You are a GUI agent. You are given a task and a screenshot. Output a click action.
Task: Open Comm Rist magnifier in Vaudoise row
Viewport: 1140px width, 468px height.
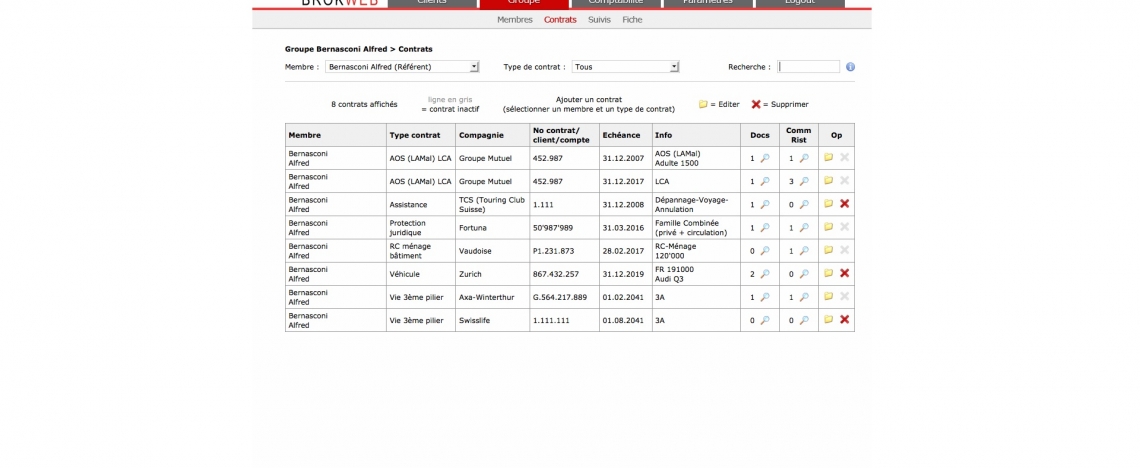point(803,251)
